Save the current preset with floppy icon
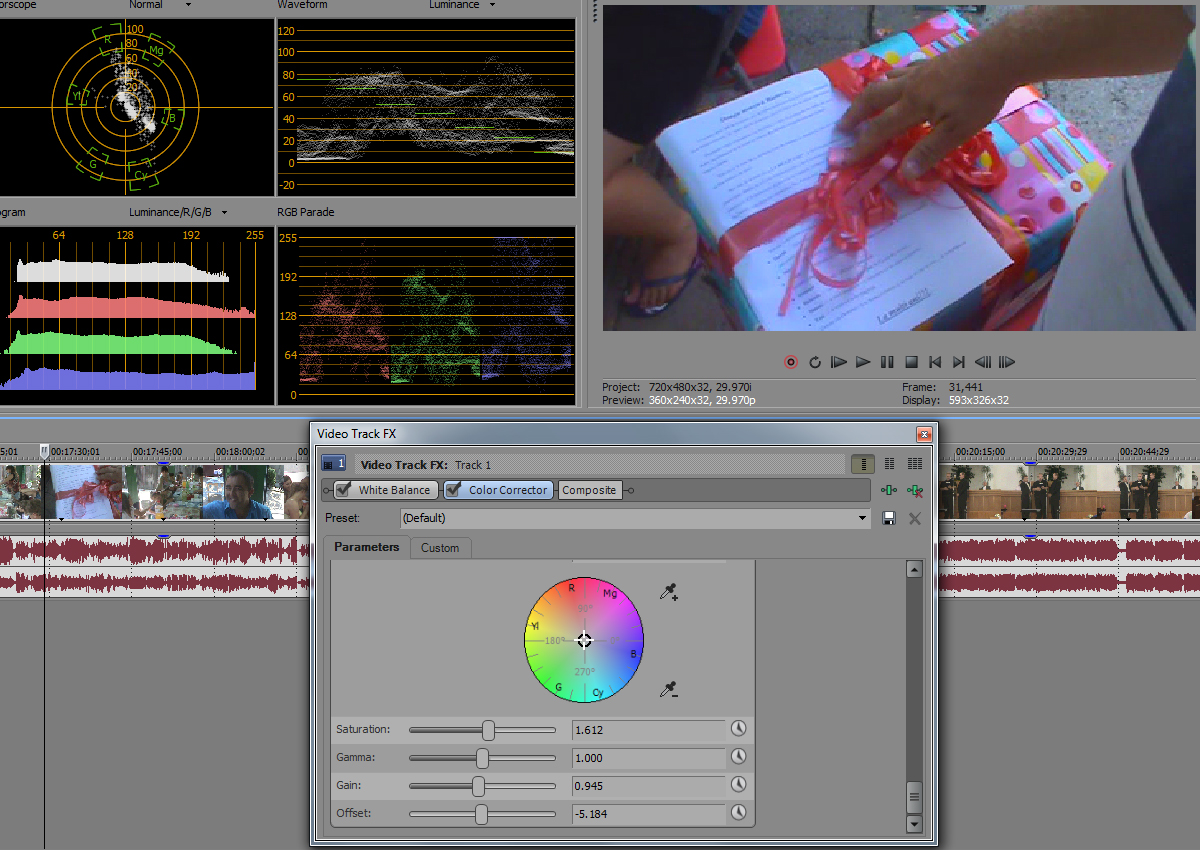 888,518
